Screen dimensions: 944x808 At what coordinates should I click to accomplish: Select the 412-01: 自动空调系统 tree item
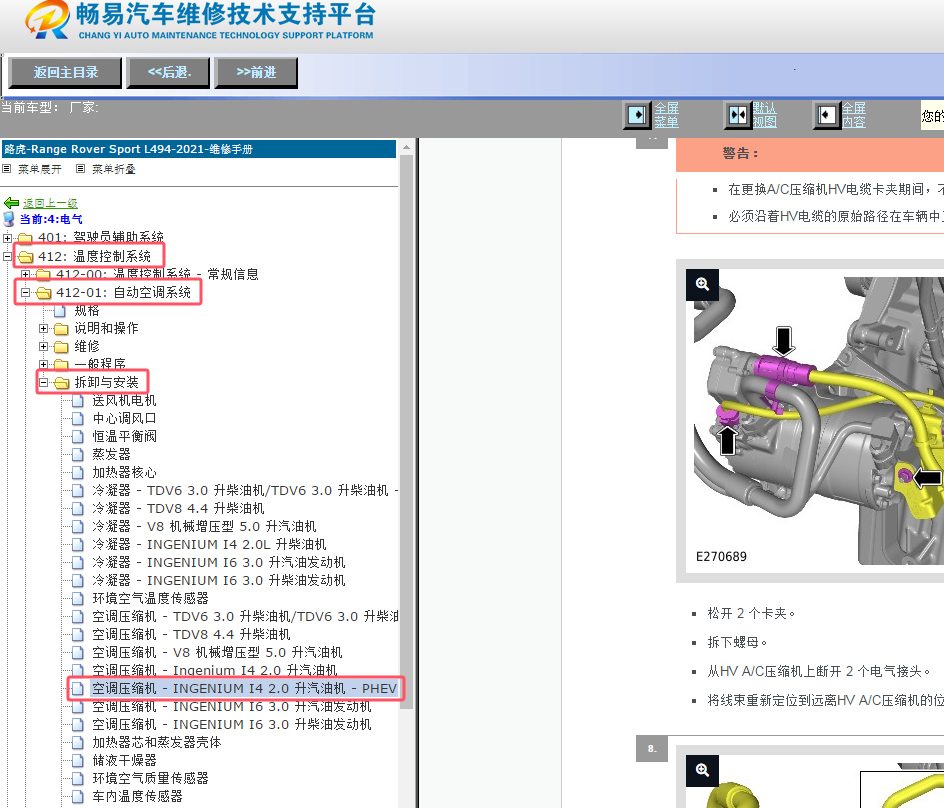pos(123,293)
